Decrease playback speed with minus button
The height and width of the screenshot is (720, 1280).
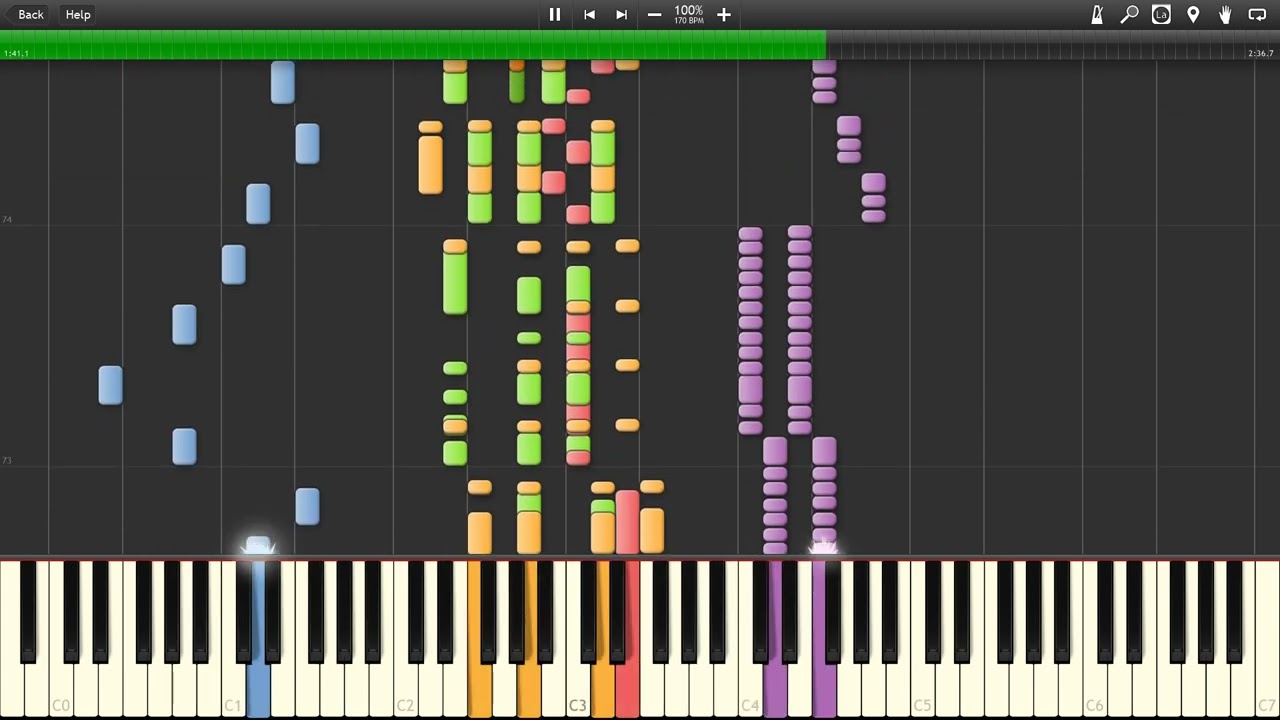(654, 14)
